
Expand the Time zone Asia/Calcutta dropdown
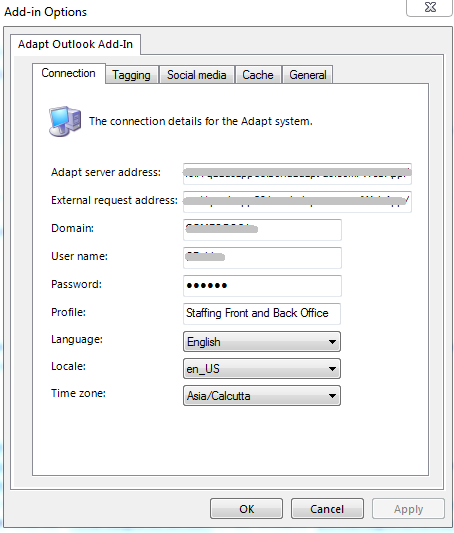(x=262, y=396)
